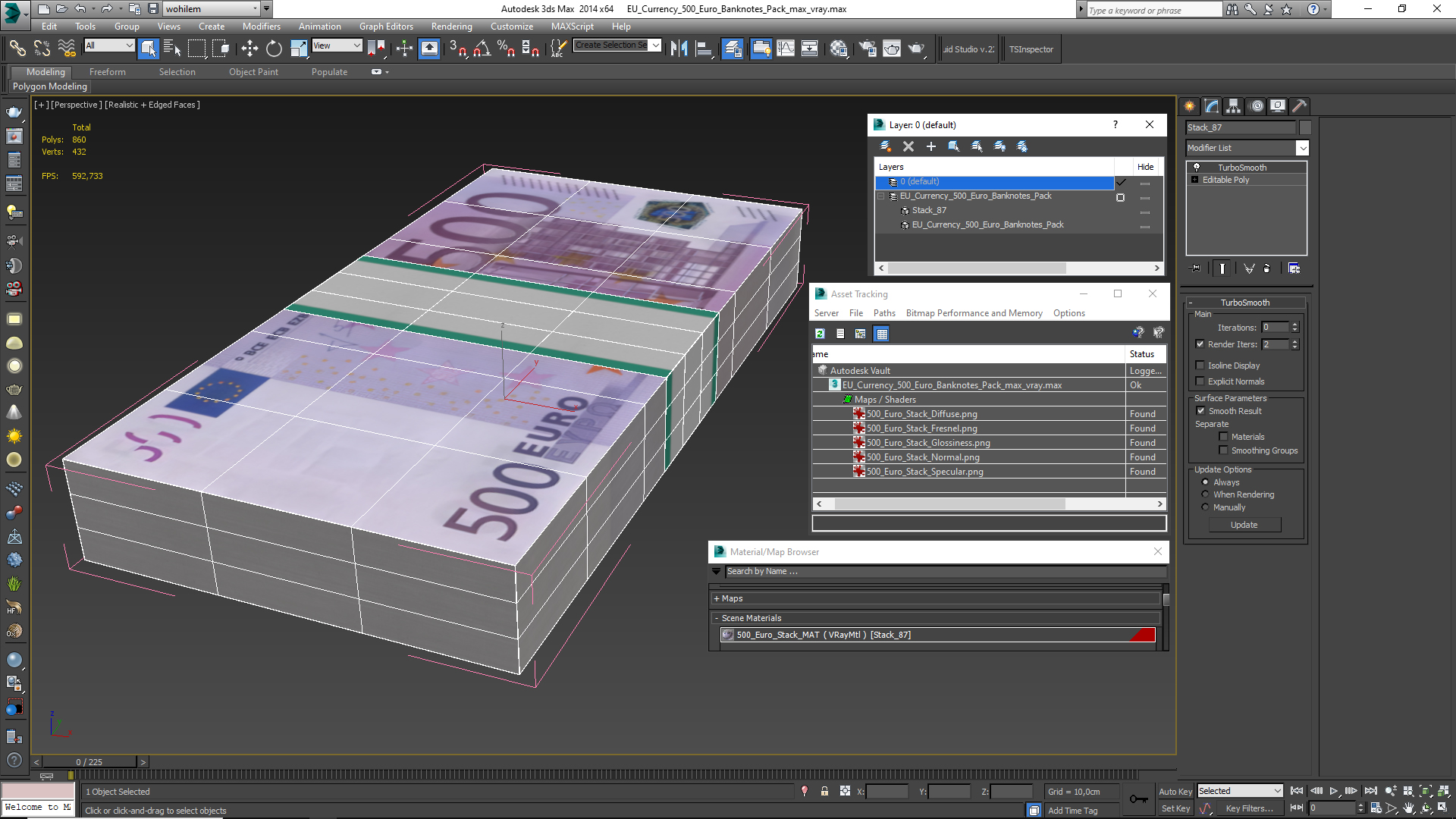
Task: Click the Link selection tool
Action: 17,49
